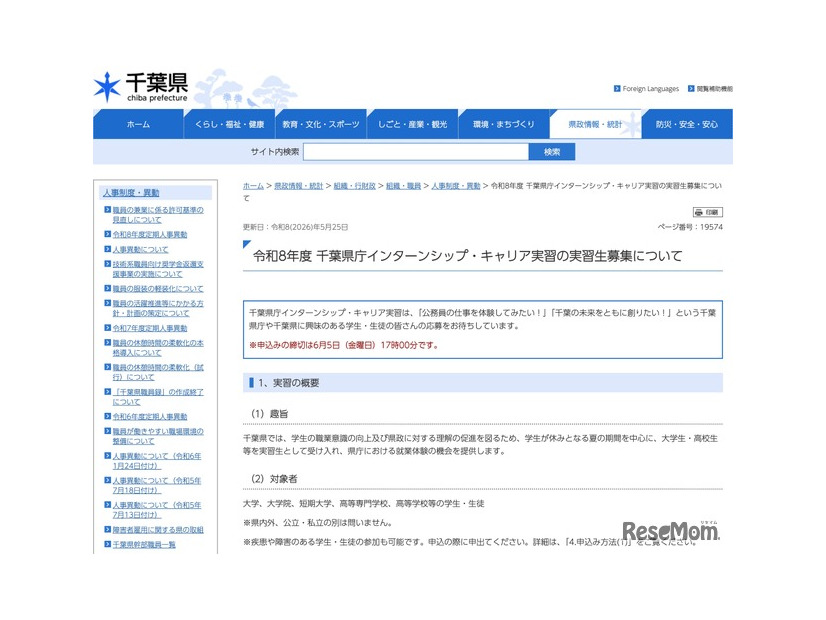Open sidebar link 職員が働きやすい職場環境の整備について
The height and width of the screenshot is (620, 826).
[x=158, y=436]
